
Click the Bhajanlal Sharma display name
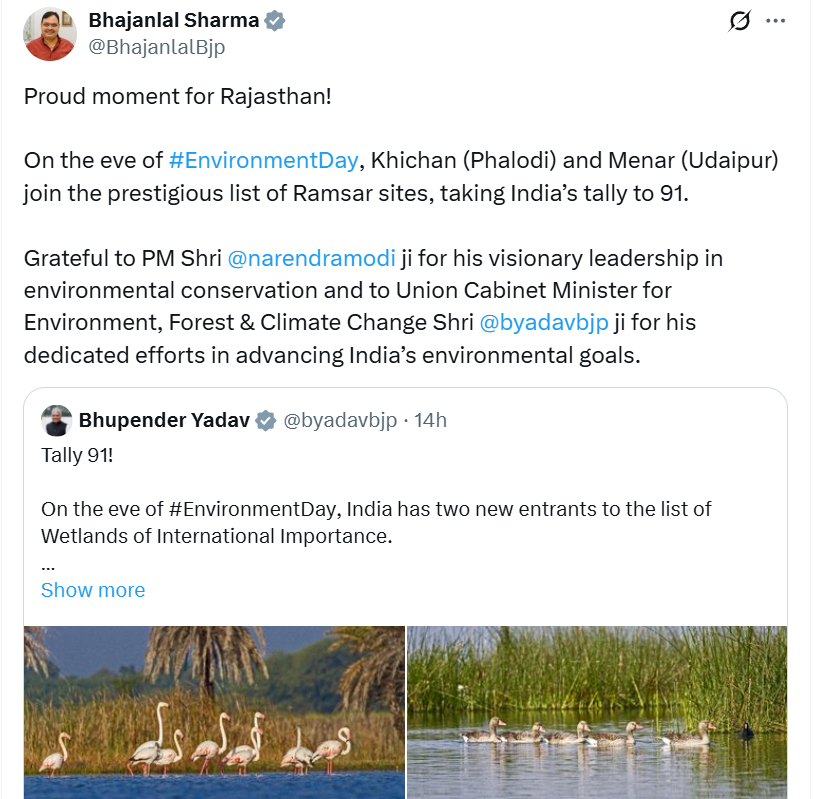pos(174,20)
